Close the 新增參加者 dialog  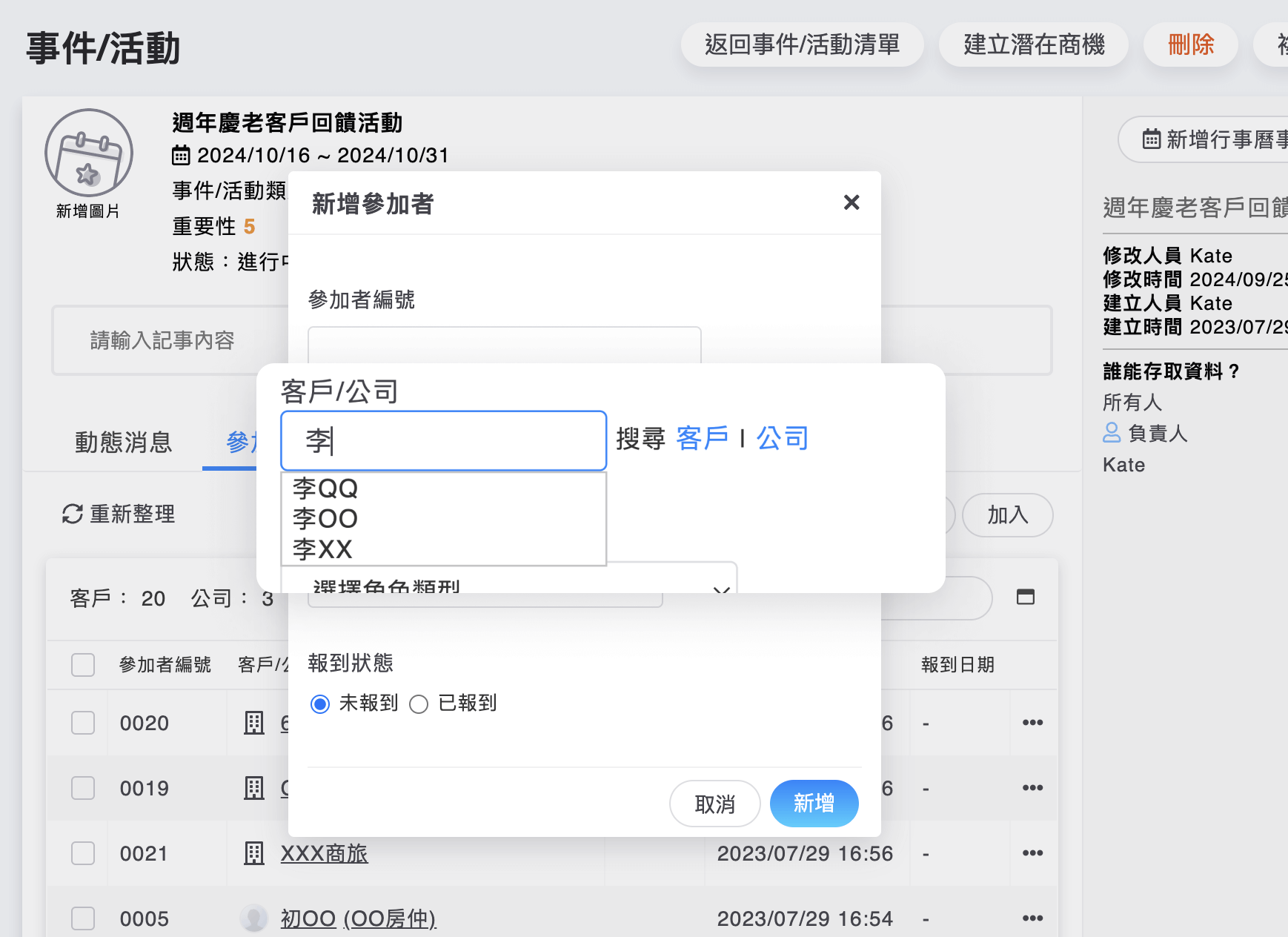[851, 202]
